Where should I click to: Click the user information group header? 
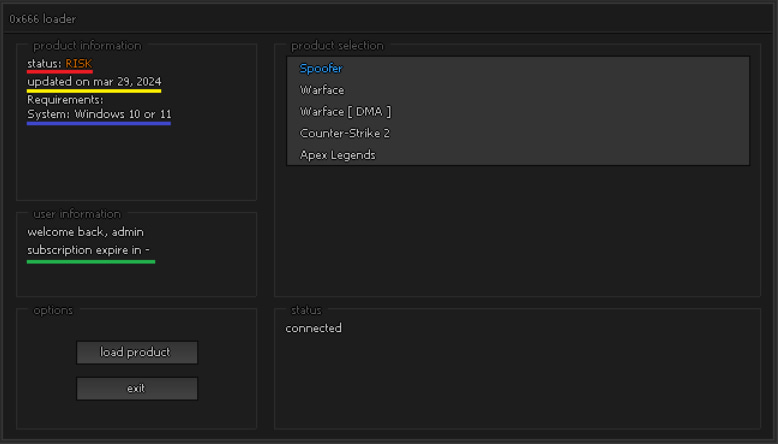click(77, 214)
